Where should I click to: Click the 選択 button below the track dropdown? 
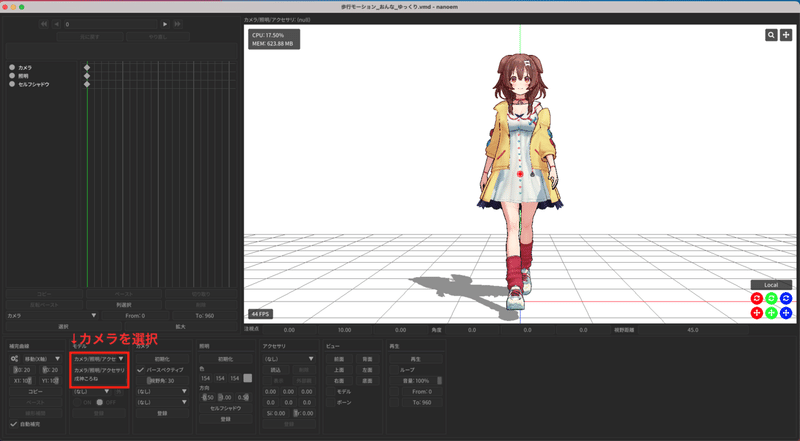63,326
